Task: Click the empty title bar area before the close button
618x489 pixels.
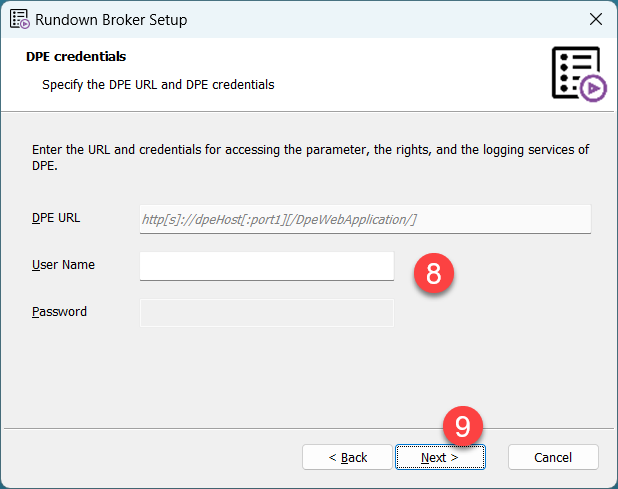Action: tap(400, 19)
